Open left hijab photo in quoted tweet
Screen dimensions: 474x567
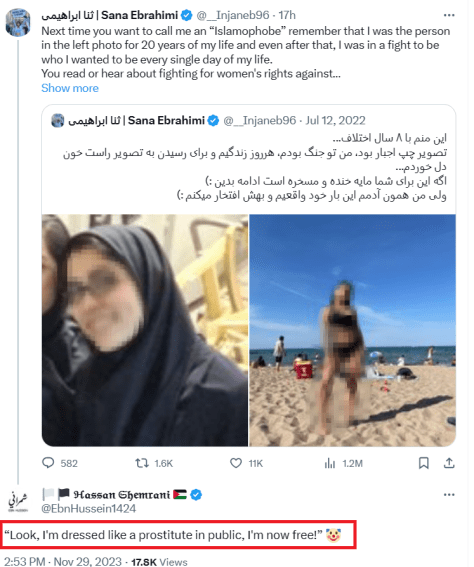point(145,330)
